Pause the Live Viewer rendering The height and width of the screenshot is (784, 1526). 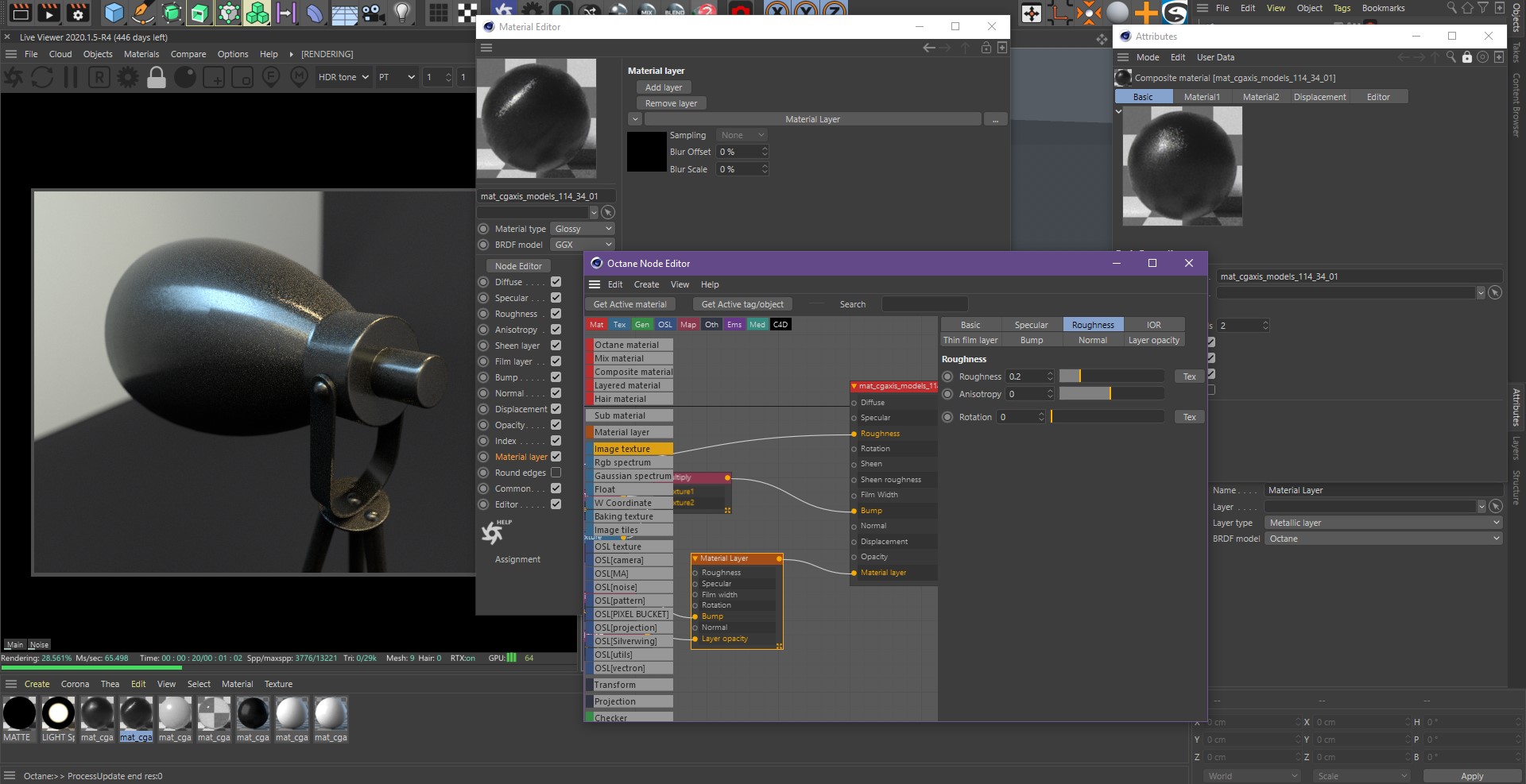pos(71,77)
